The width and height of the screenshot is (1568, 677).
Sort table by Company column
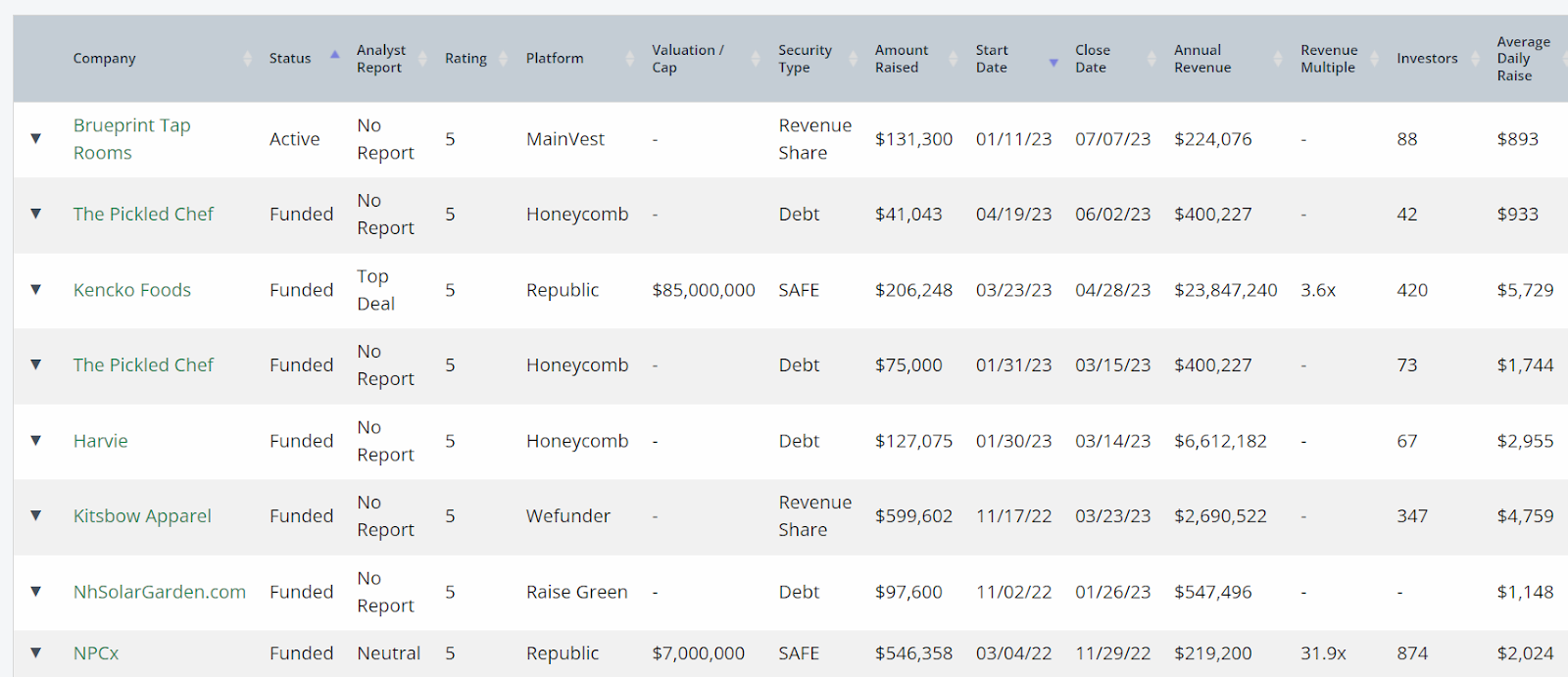105,59
